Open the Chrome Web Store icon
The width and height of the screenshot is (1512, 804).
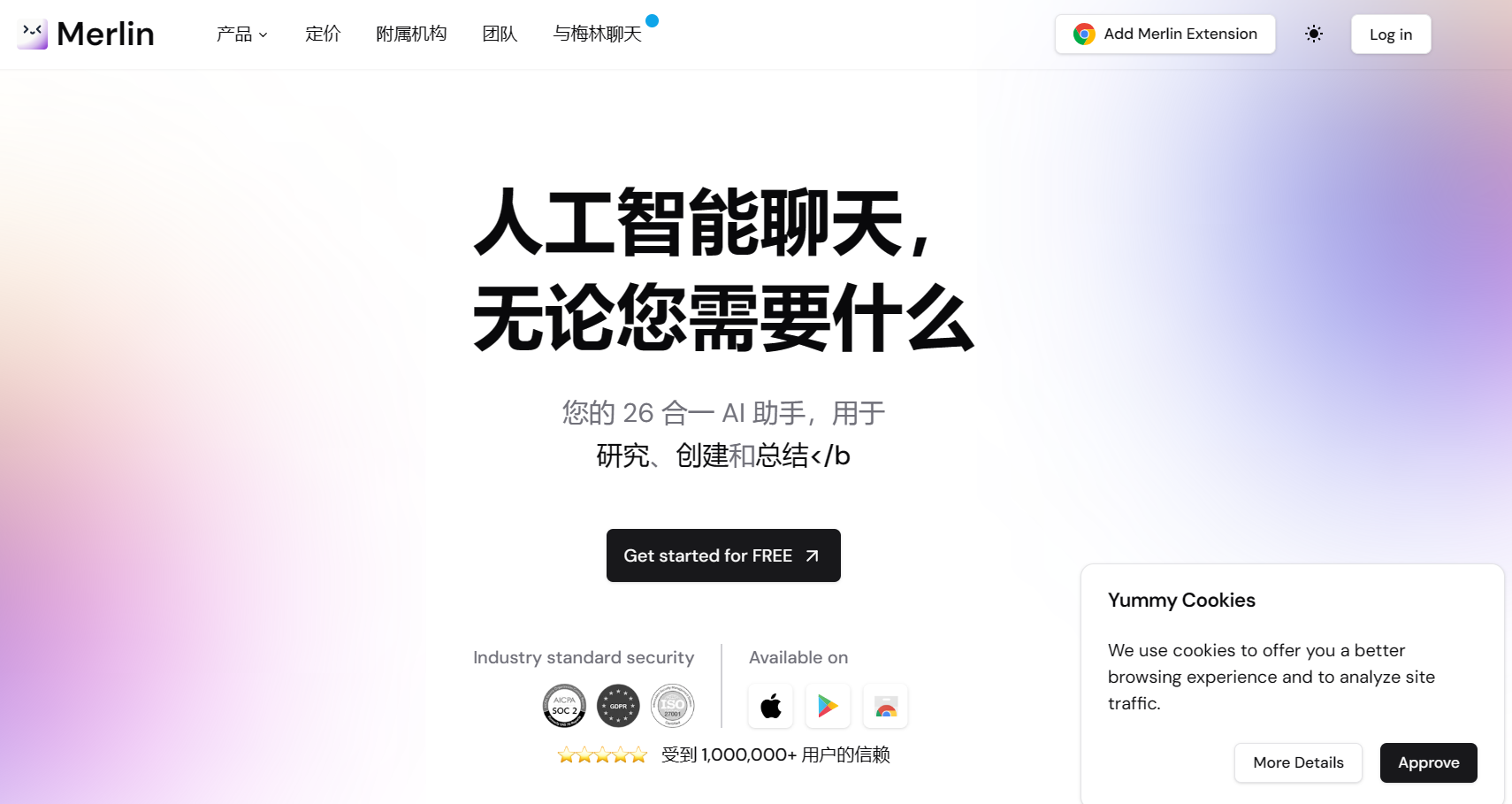point(886,706)
